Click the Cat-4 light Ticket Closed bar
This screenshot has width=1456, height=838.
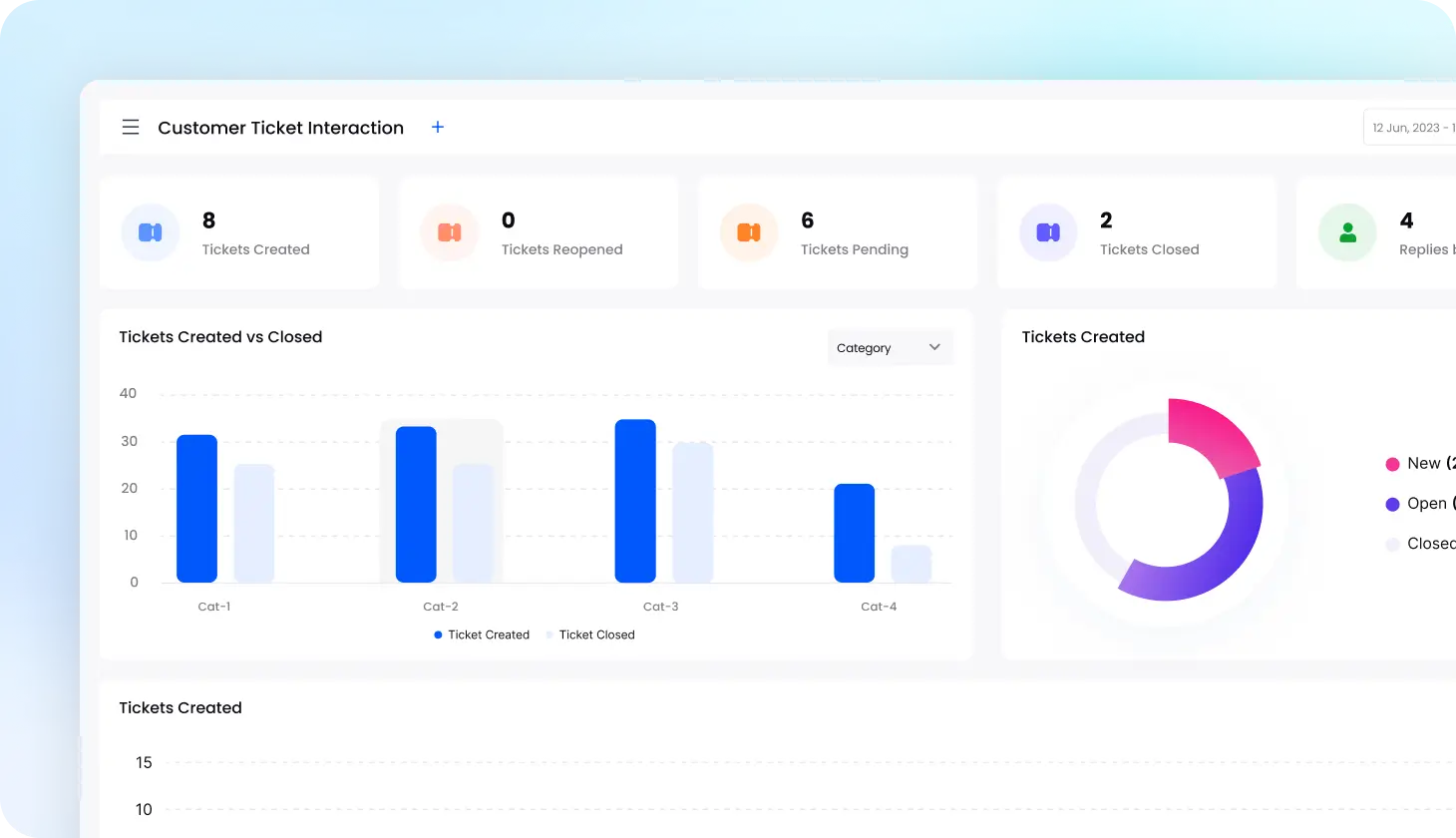911,564
